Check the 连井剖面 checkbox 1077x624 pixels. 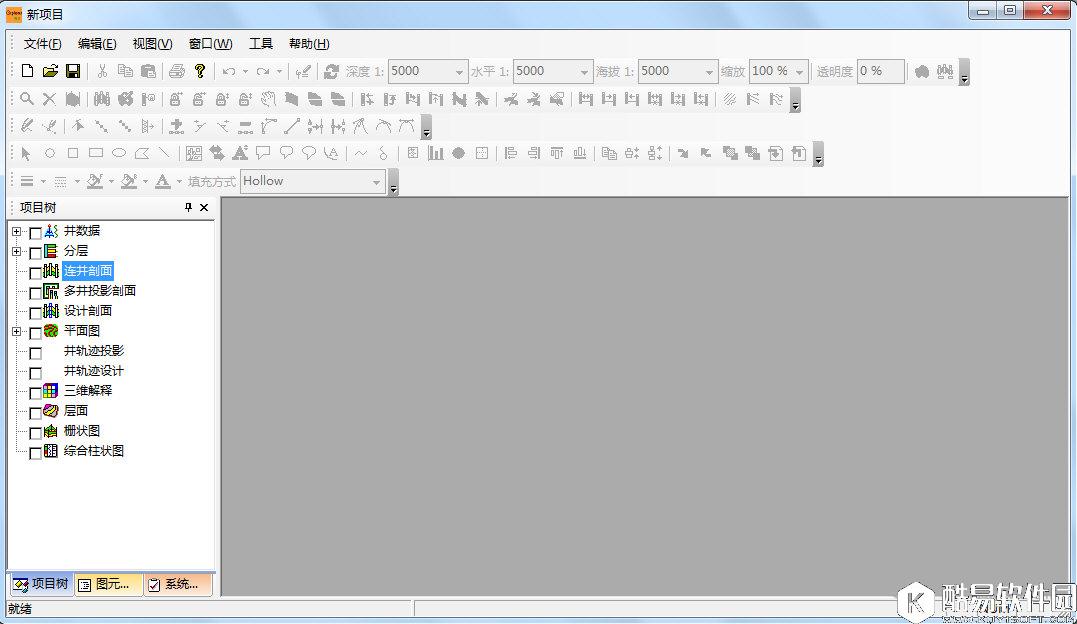click(x=35, y=271)
